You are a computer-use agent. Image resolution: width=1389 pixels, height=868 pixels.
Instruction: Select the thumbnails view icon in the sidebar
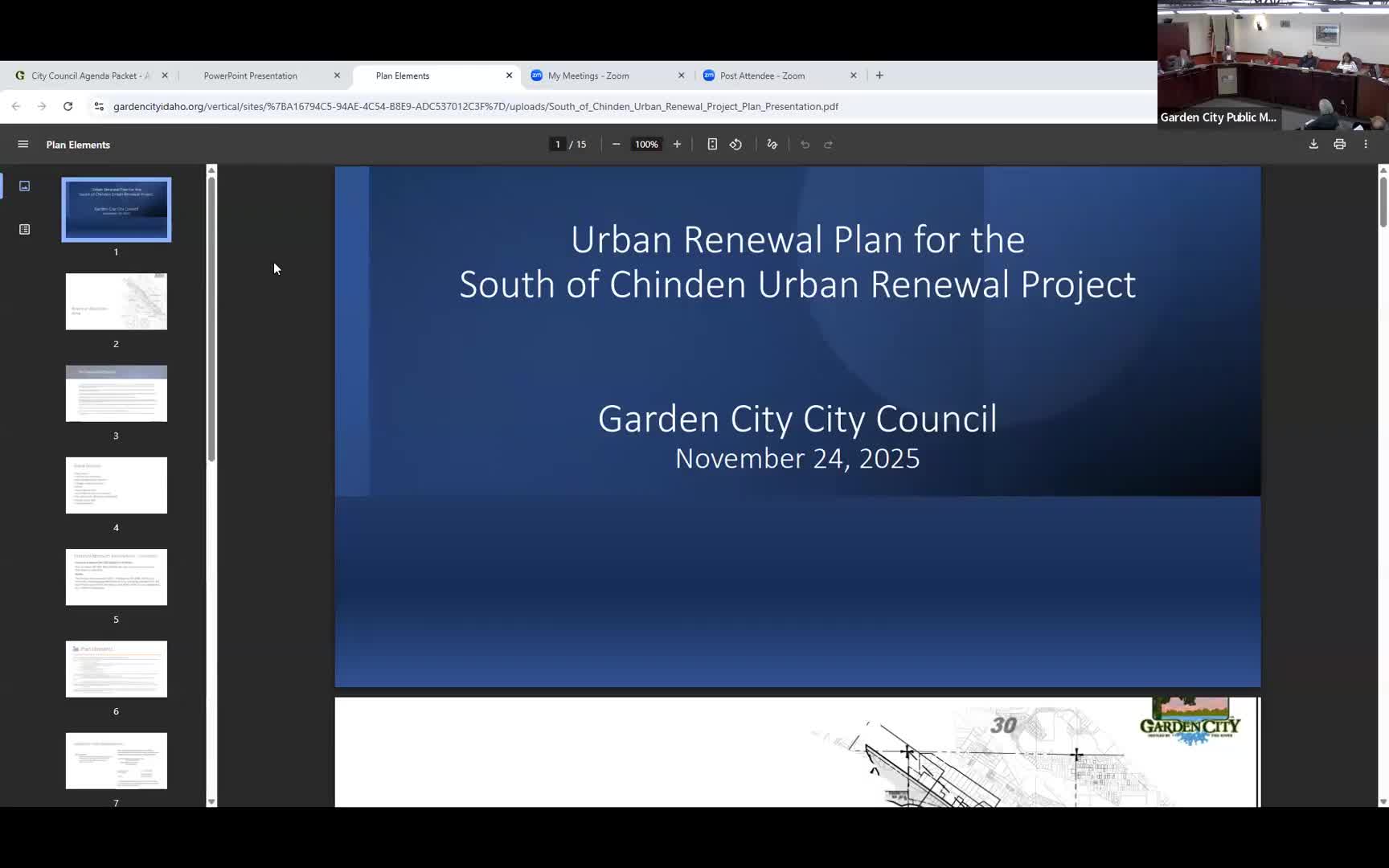pos(25,186)
